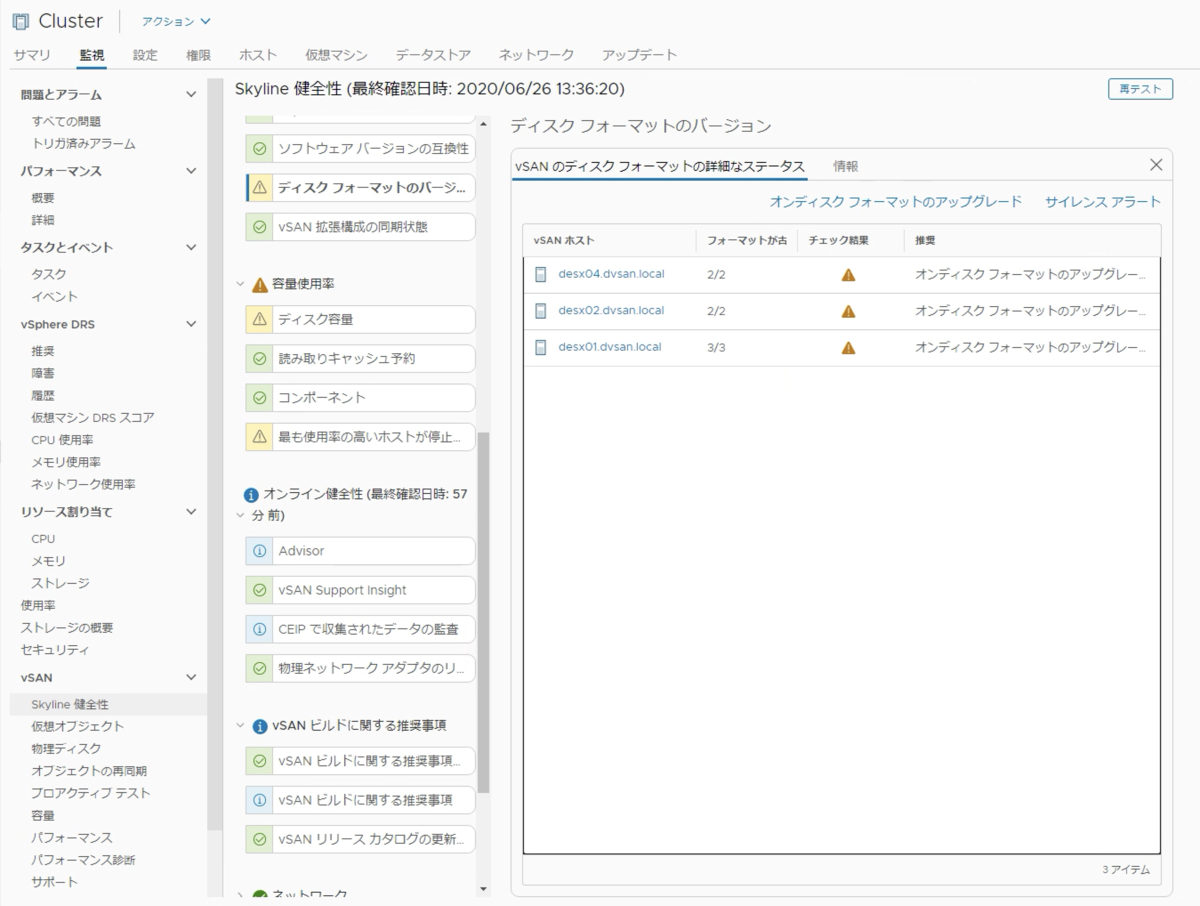Collapse the vSAN ビルドに関する推奨事項 group

(240, 726)
